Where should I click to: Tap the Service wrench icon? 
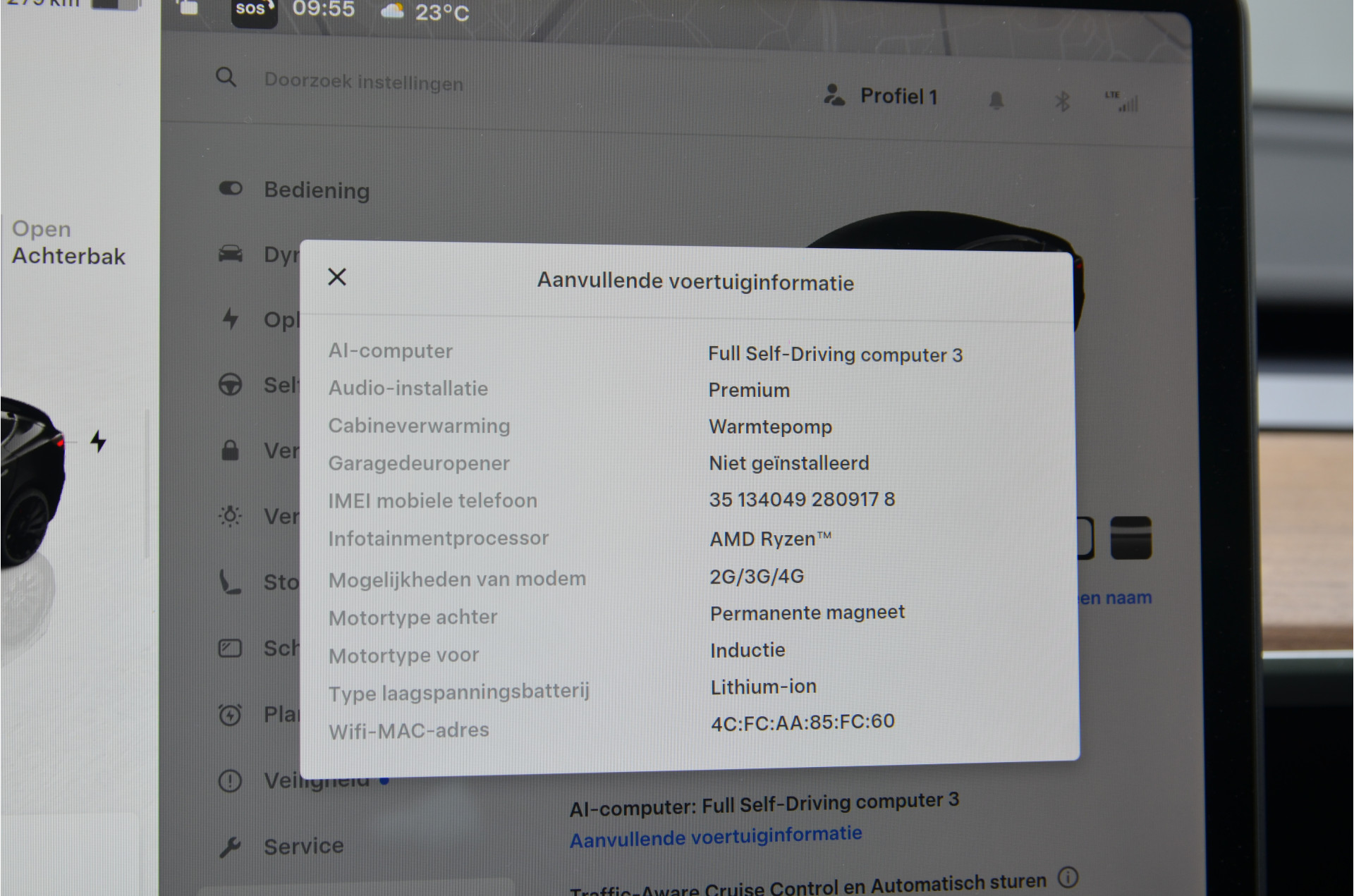[x=230, y=847]
